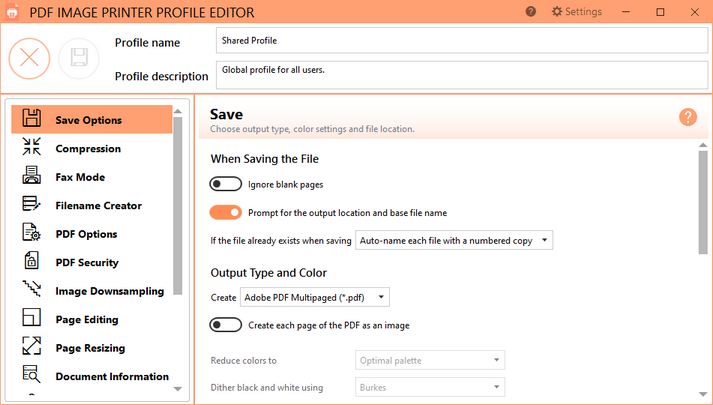
Task: Click the Settings gear icon
Action: tap(557, 12)
